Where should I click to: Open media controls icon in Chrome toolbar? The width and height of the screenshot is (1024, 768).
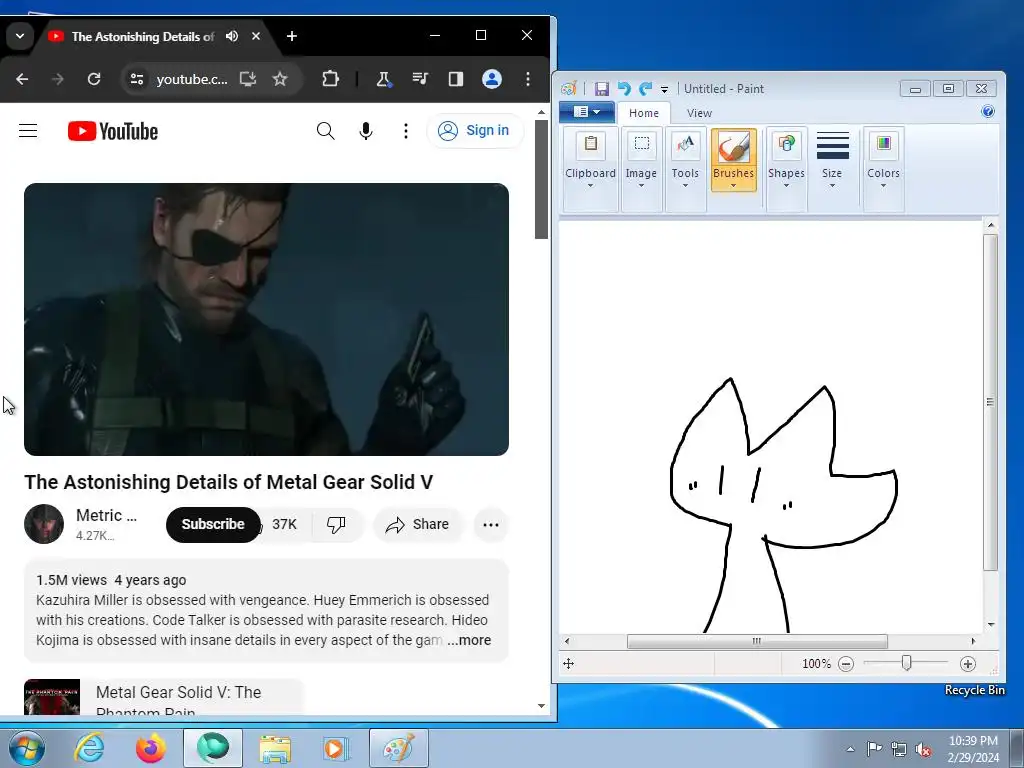(420, 79)
